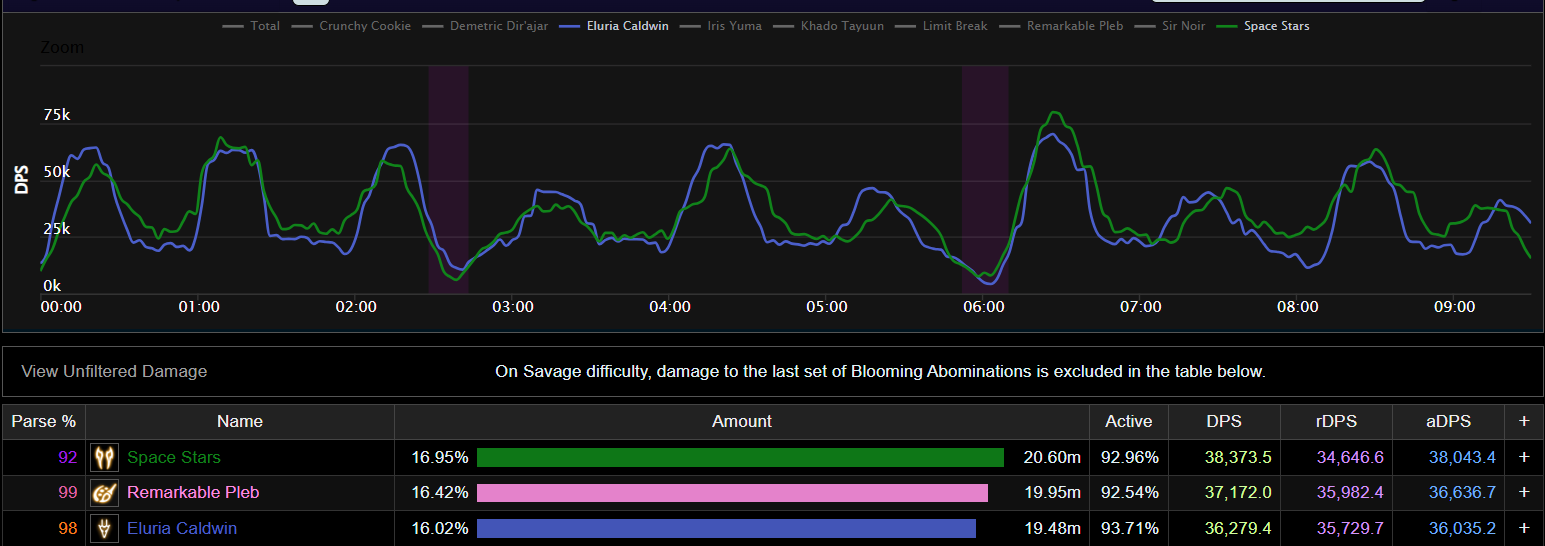Click second shaded downtime band near 06:00
This screenshot has height=546, width=1545.
coord(985,179)
